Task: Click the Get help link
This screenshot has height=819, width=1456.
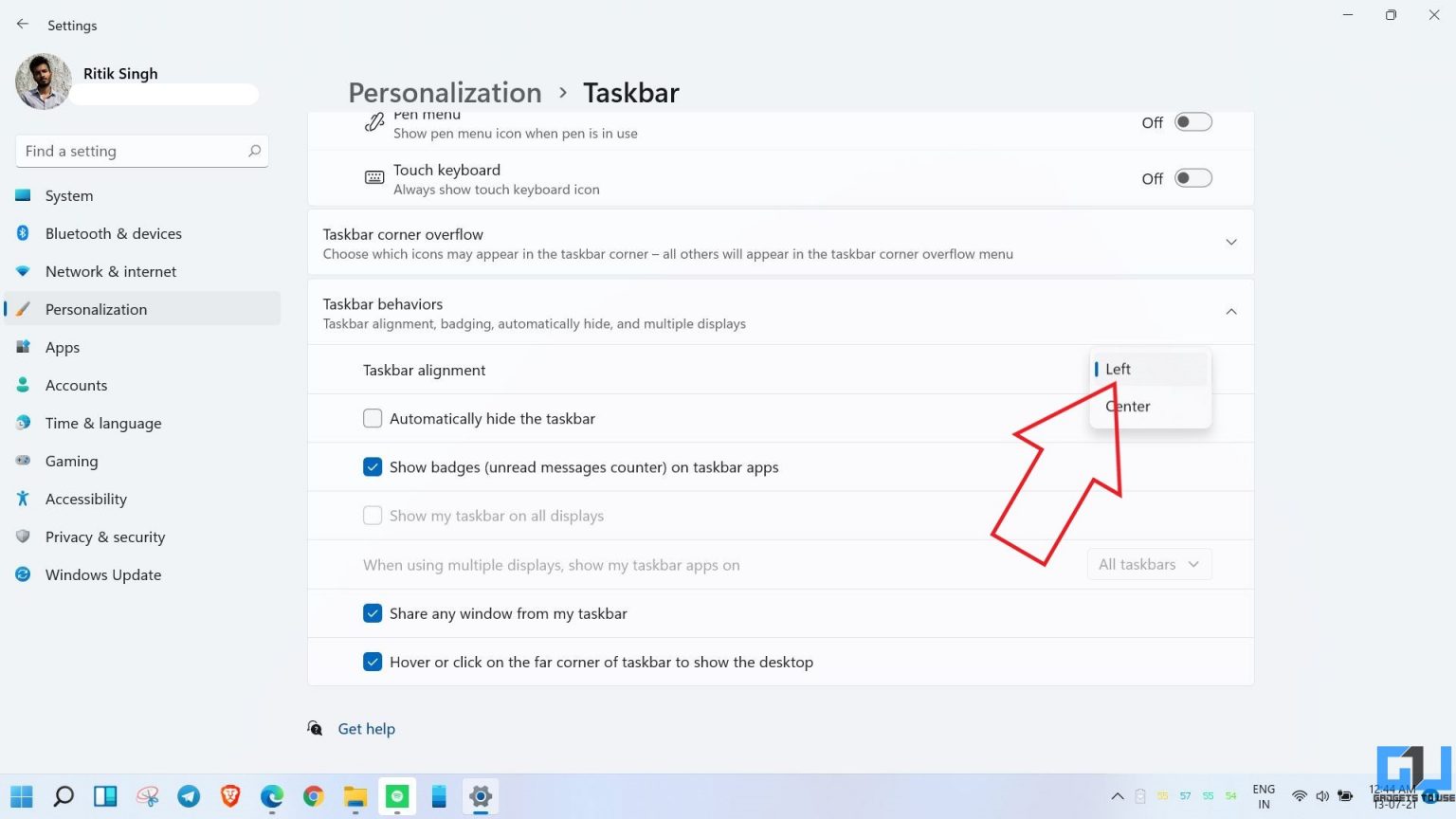Action: click(x=366, y=728)
